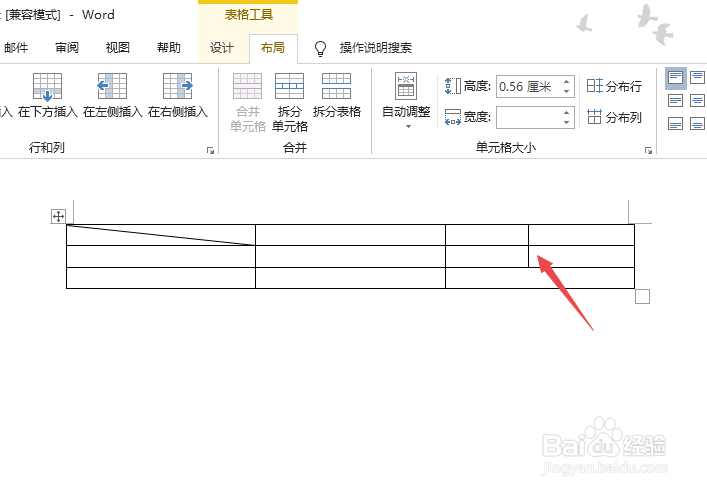Click the search box 操作说明搜索

[376, 48]
